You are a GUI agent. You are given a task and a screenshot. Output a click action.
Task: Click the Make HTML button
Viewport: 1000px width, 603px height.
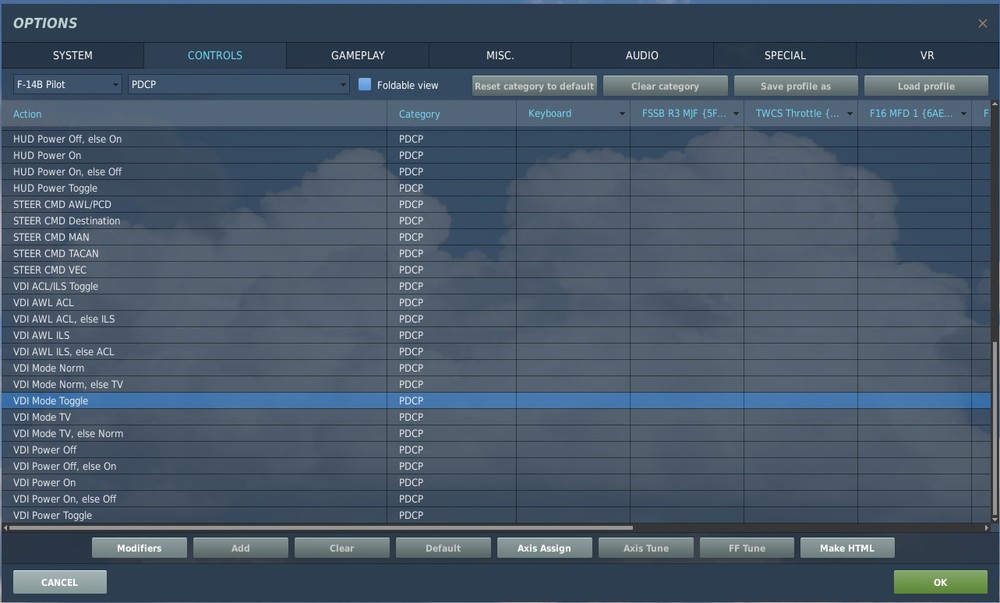pyautogui.click(x=847, y=548)
